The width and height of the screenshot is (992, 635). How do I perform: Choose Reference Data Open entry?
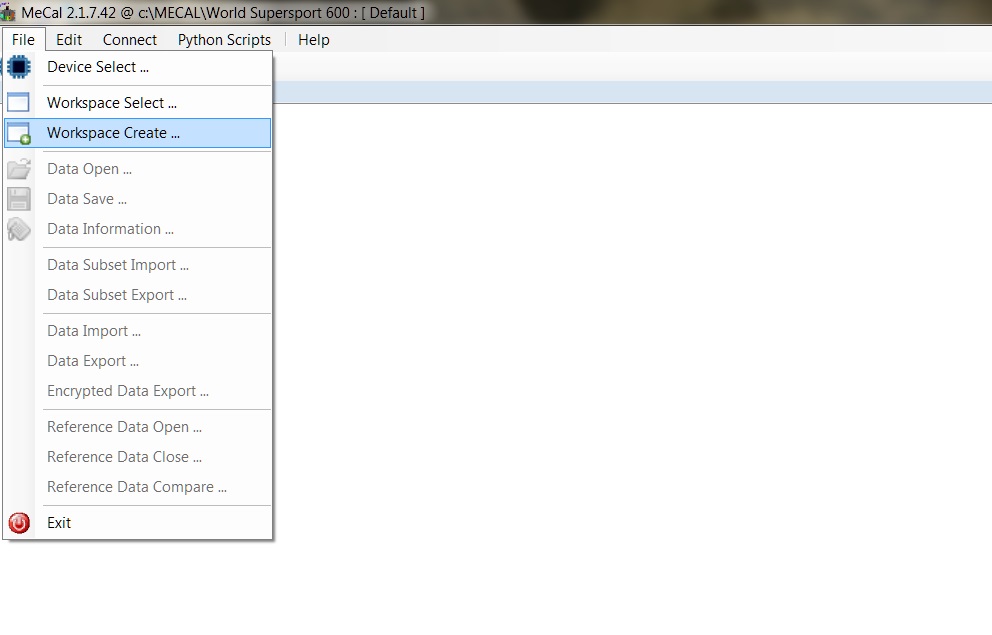point(138,428)
